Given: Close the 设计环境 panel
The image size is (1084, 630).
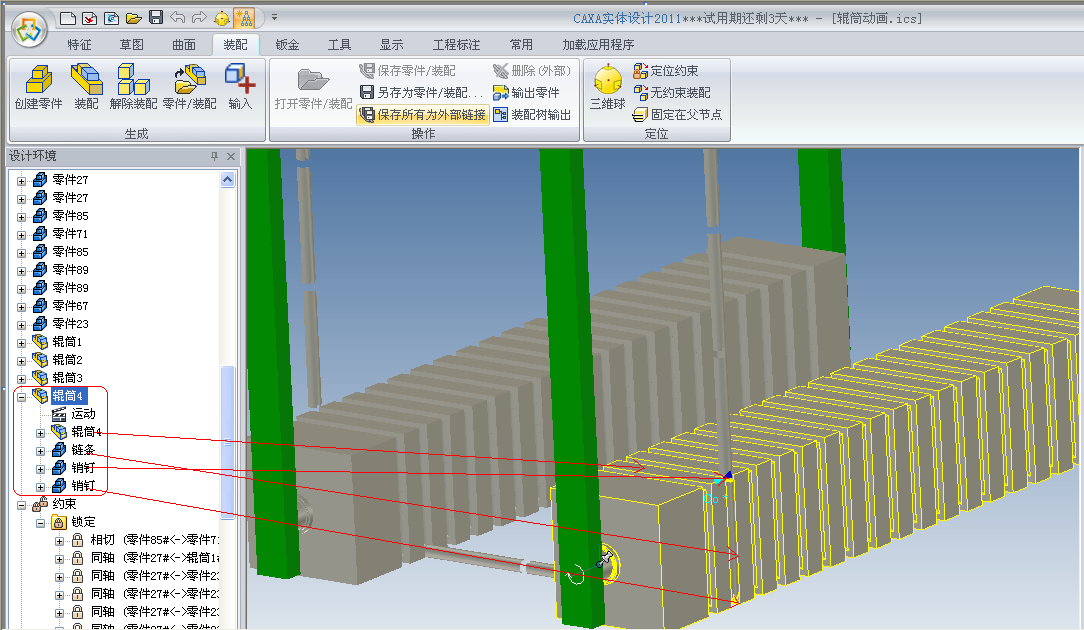Looking at the screenshot, I should click(x=231, y=156).
